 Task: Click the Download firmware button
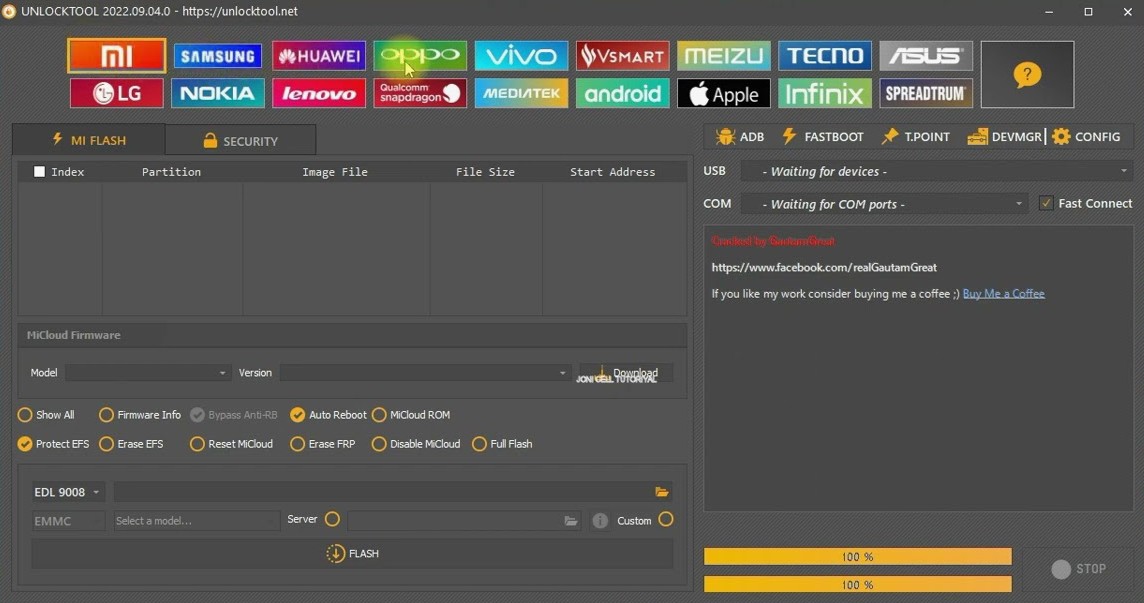626,373
